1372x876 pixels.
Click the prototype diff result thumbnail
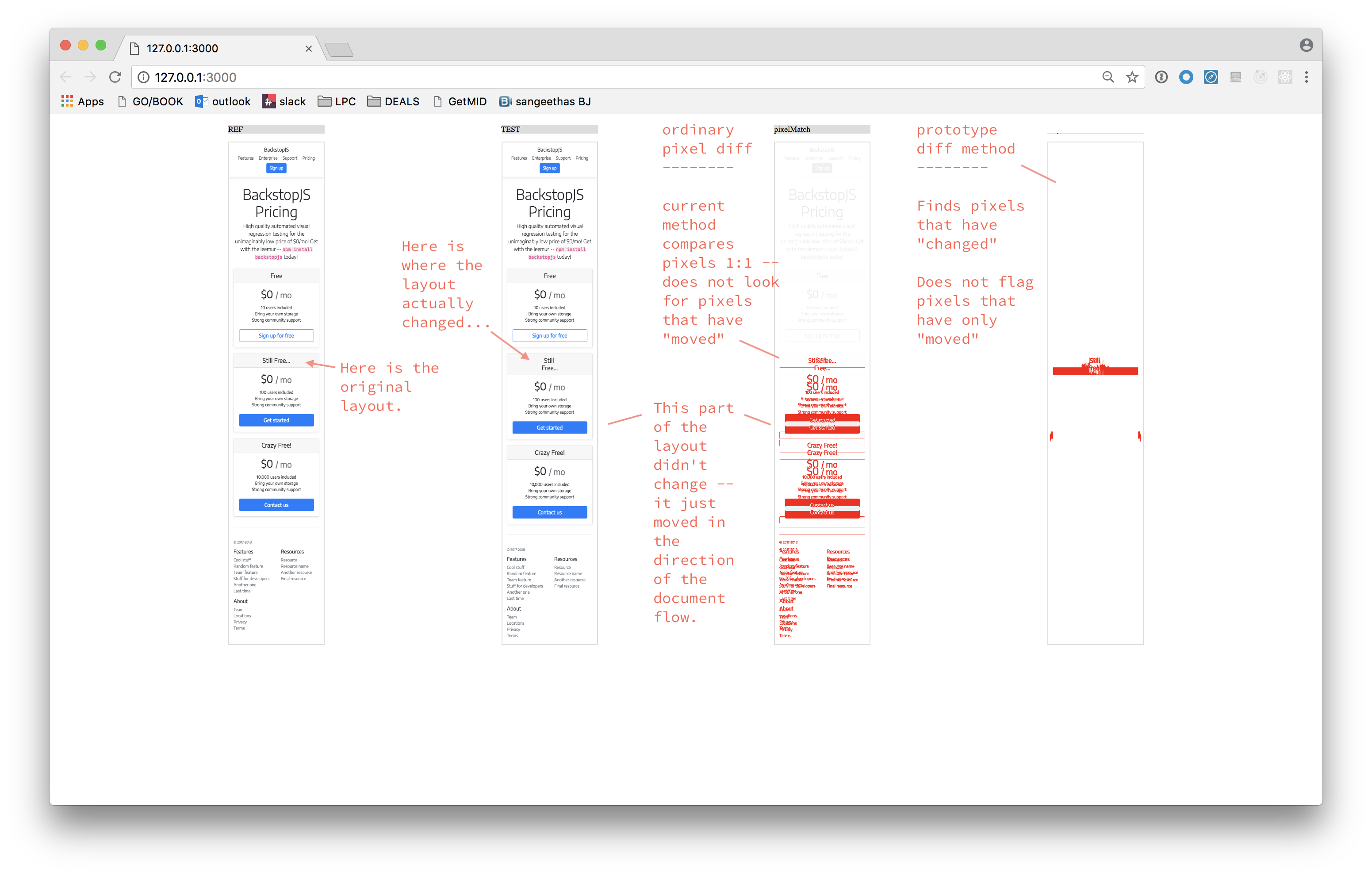[x=1095, y=393]
